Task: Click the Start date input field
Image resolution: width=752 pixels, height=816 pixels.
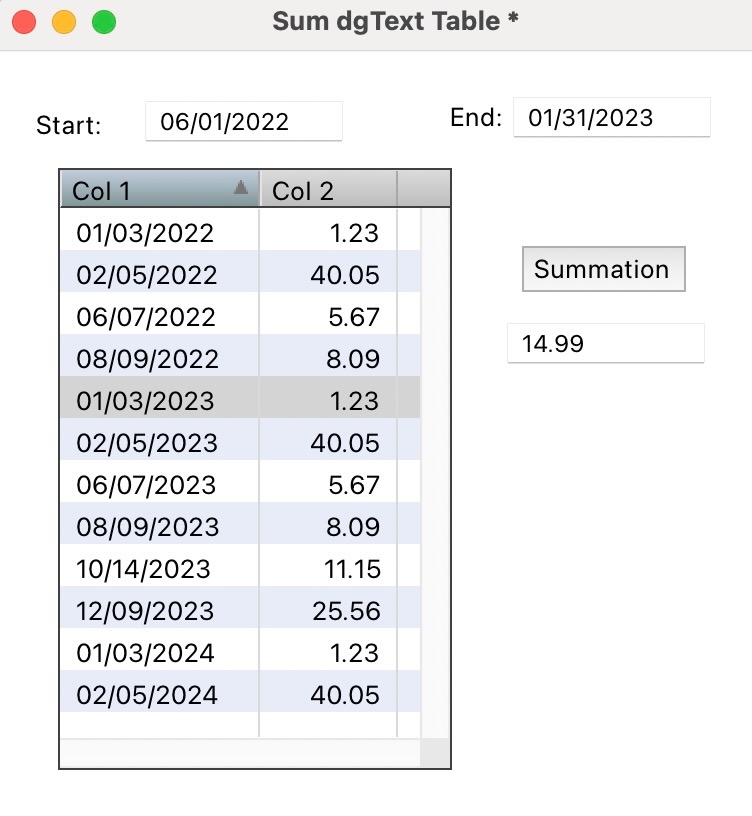Action: point(244,122)
